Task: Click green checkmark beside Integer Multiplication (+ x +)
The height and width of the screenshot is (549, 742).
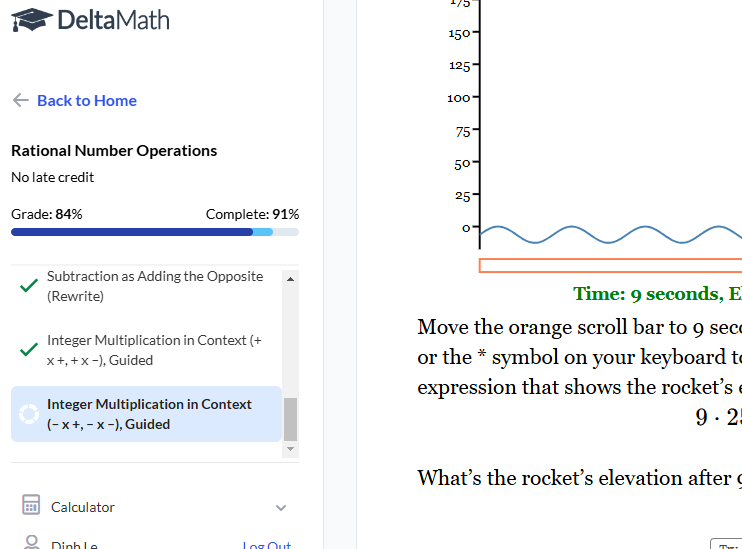Action: pyautogui.click(x=29, y=350)
